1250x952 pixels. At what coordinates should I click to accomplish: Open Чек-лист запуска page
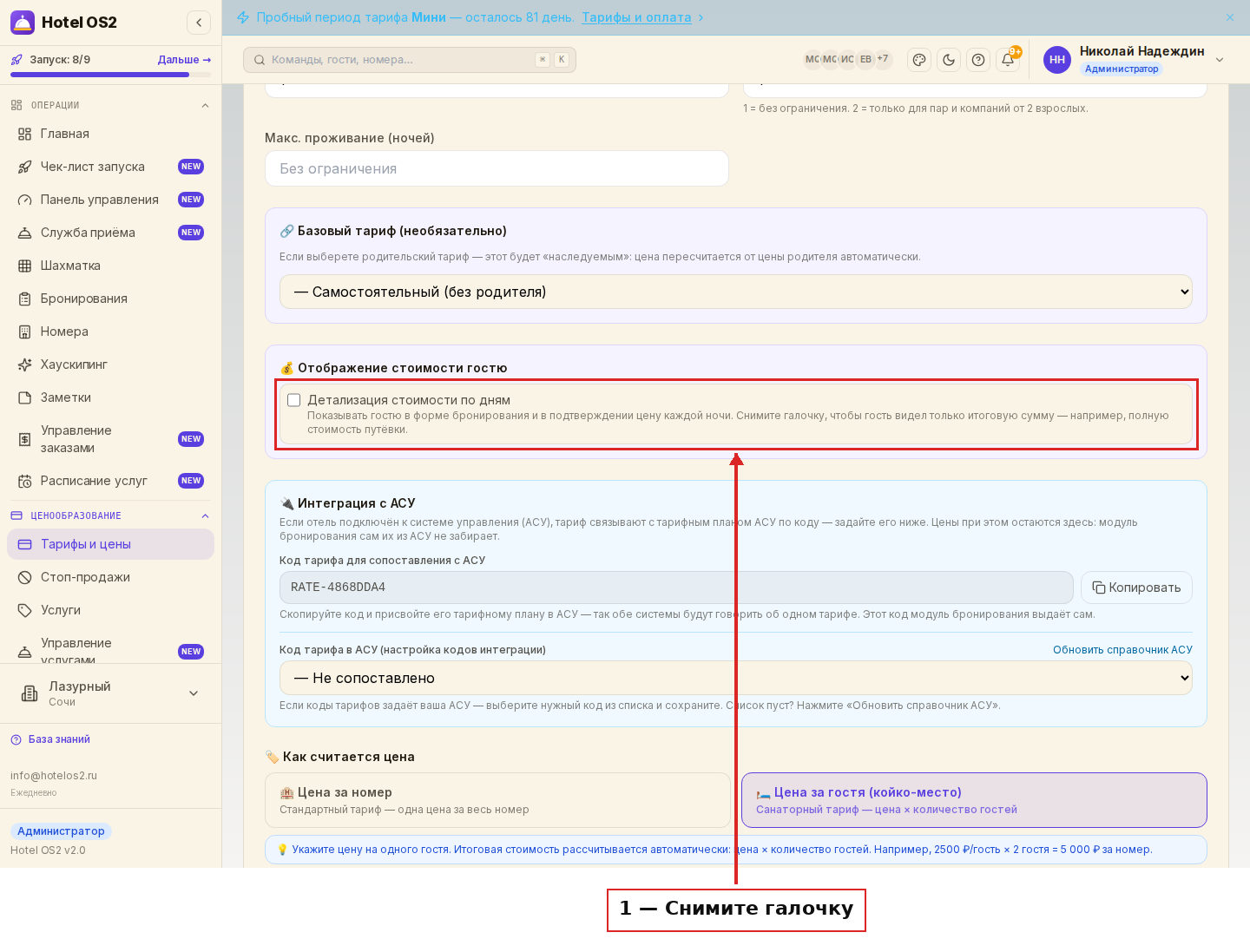(x=110, y=167)
